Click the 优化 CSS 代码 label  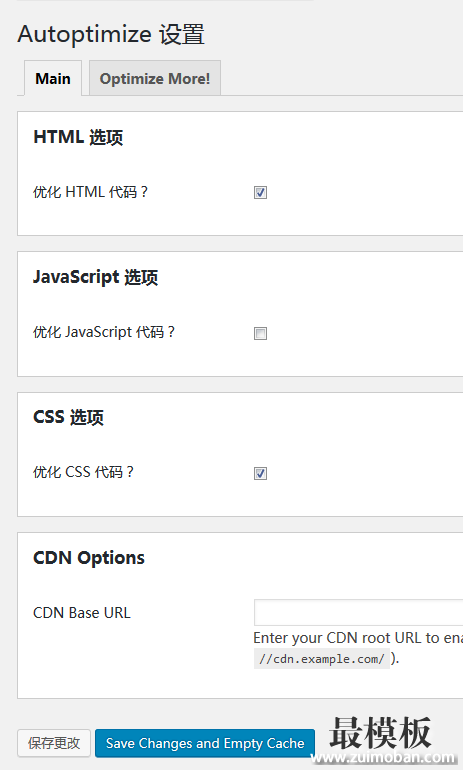[83, 472]
